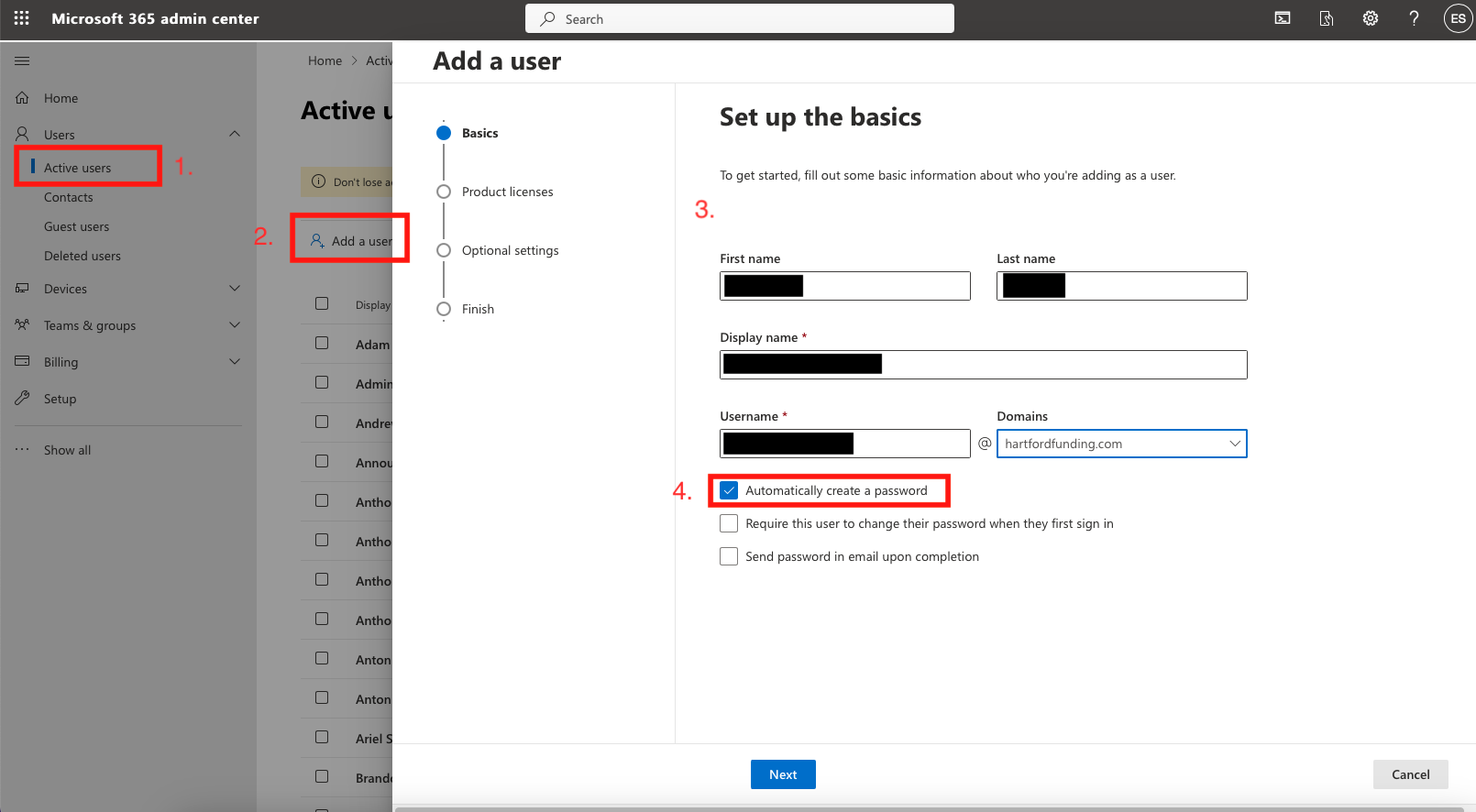Click the Devices icon in sidebar

pos(22,288)
